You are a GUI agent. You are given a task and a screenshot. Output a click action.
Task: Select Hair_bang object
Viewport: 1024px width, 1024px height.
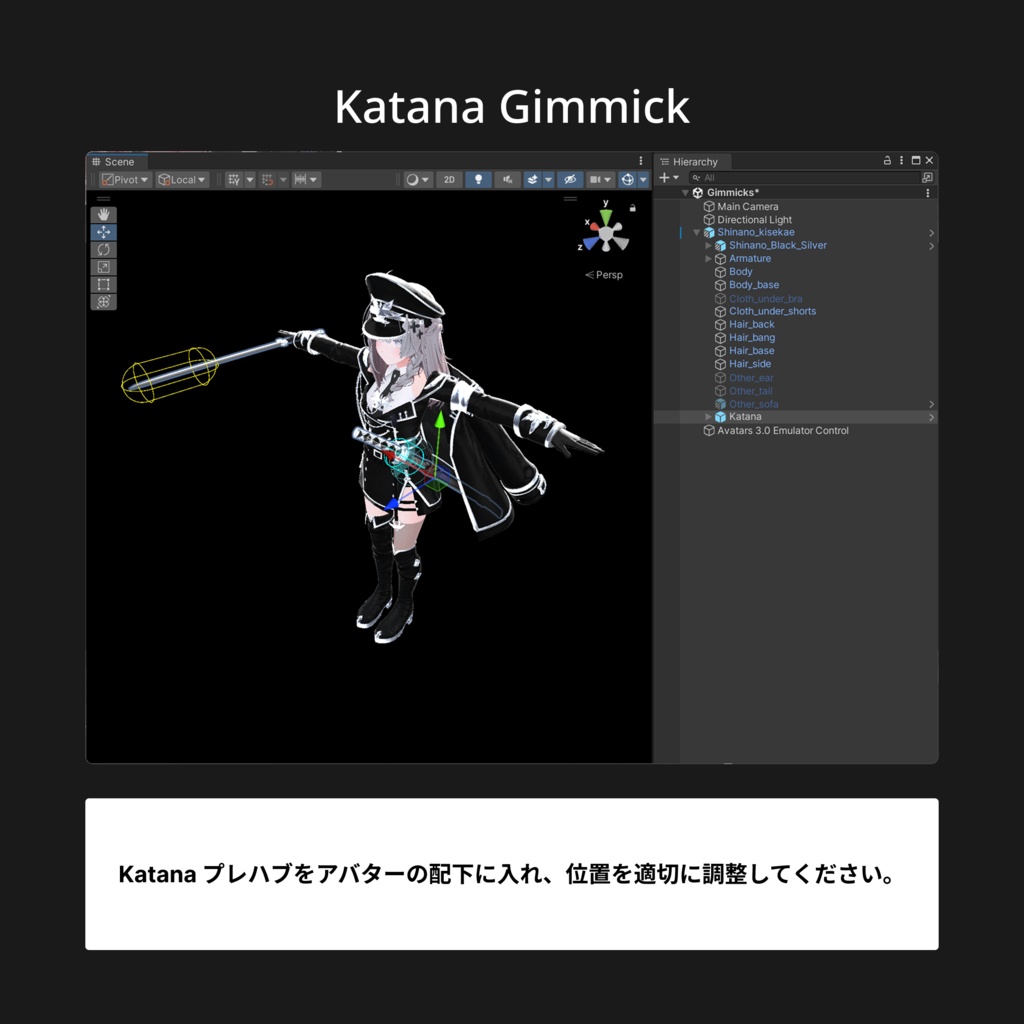[745, 338]
